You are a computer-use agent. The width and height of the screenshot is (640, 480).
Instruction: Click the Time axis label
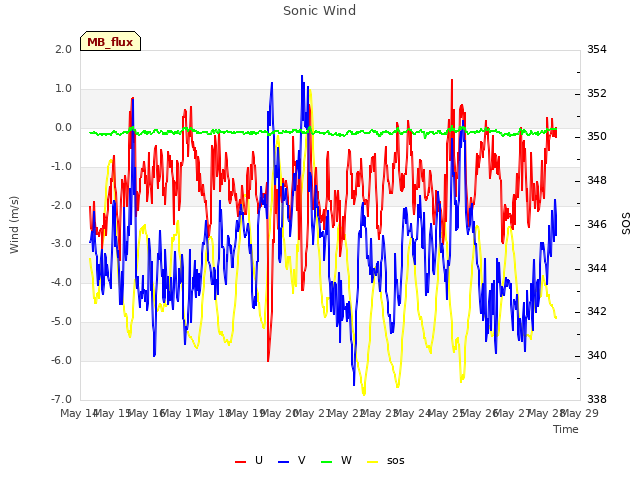pyautogui.click(x=566, y=429)
